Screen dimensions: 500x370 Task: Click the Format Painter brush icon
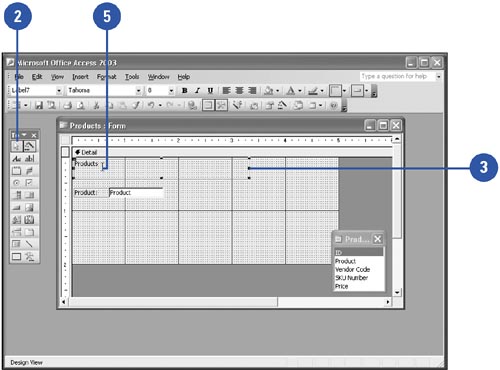[136, 106]
